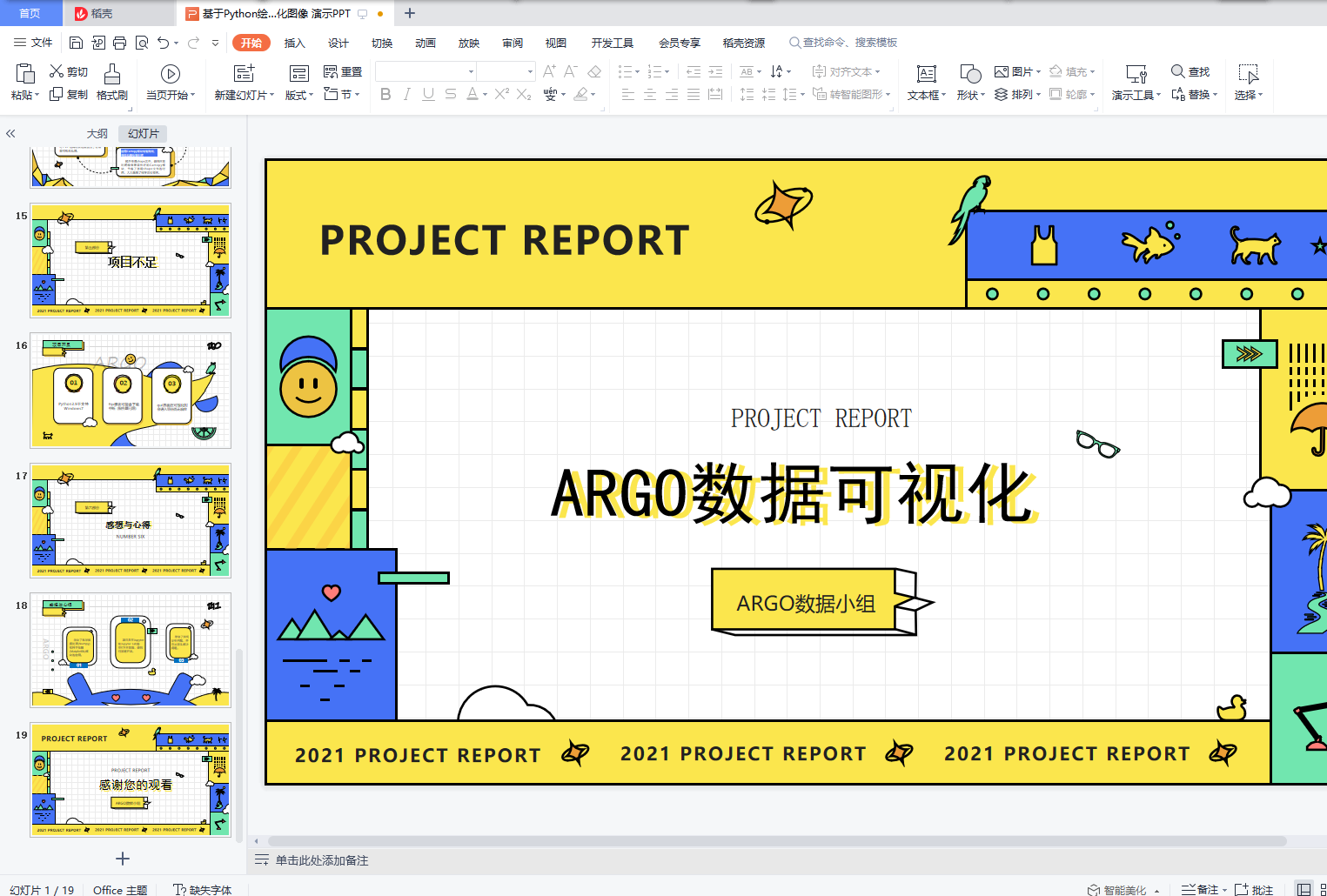
Task: Open a new tab with the plus button
Action: (x=410, y=13)
